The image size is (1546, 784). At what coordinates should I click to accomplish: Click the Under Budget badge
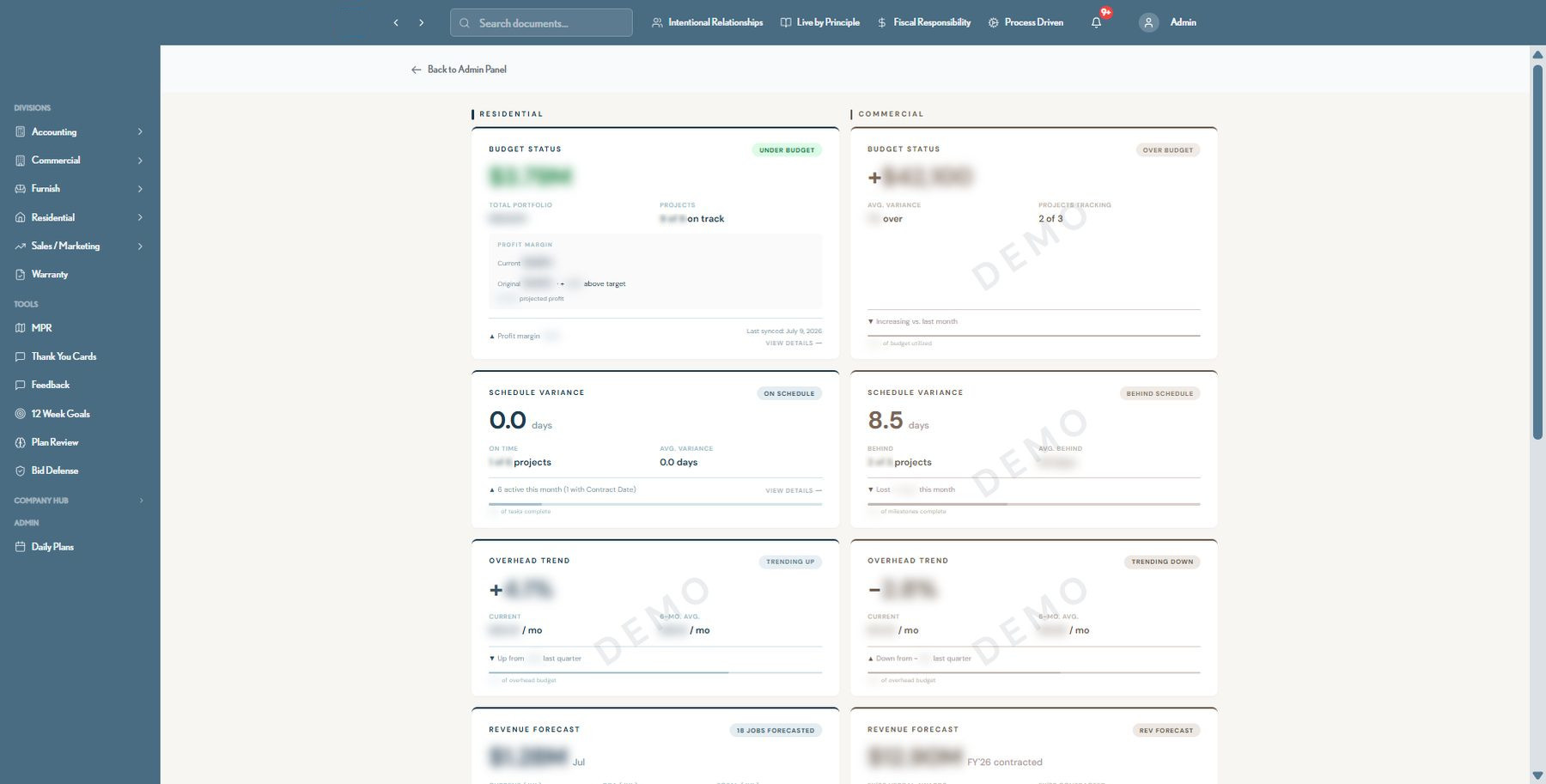(787, 150)
